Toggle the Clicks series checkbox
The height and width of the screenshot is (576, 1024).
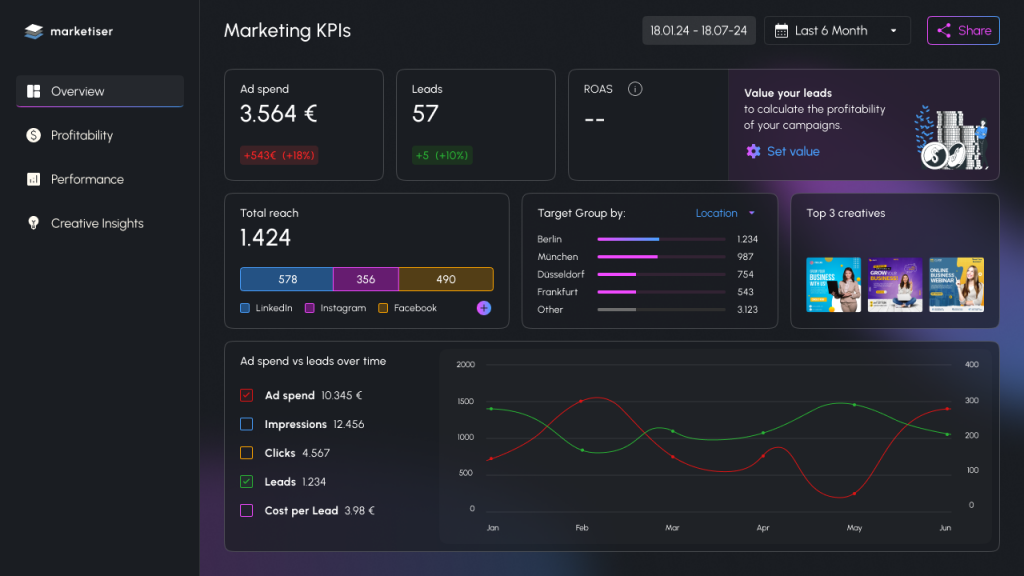[247, 453]
